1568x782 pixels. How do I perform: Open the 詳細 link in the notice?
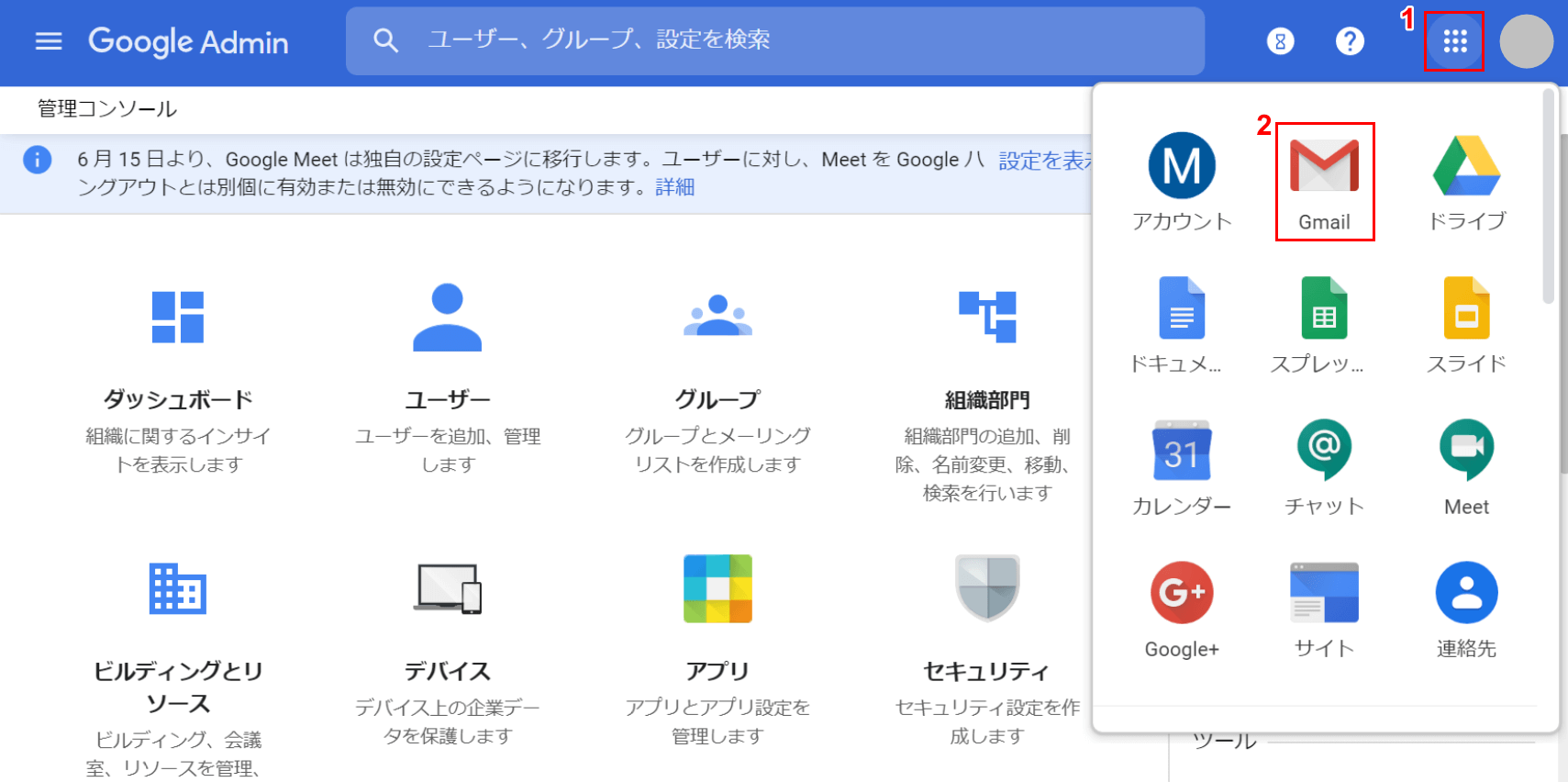coord(674,187)
